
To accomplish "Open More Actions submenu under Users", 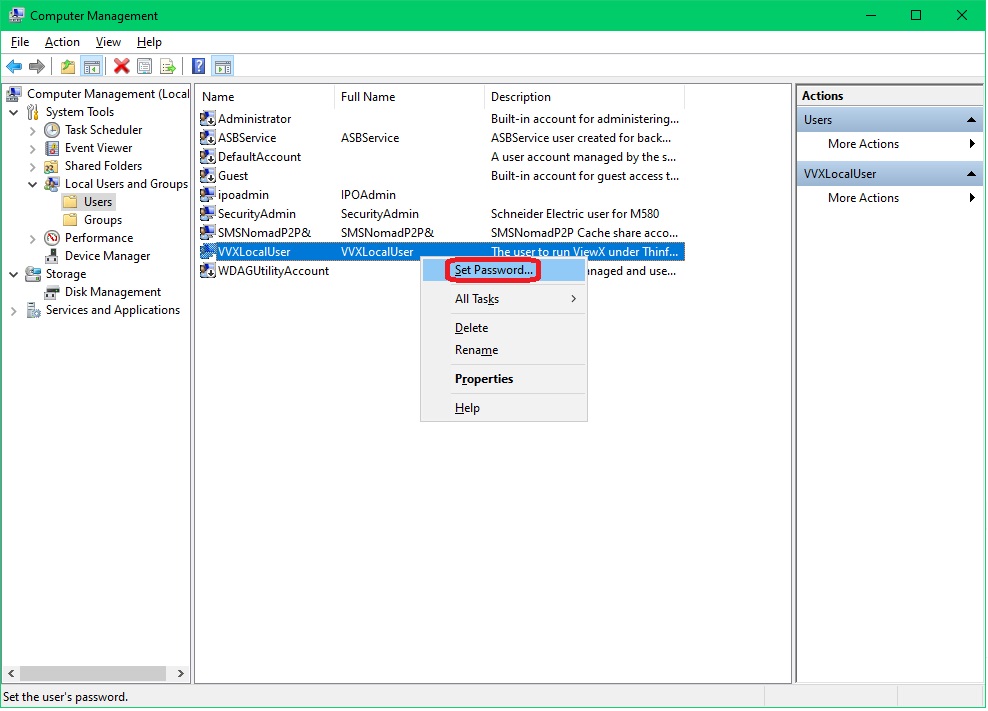I will click(x=889, y=144).
